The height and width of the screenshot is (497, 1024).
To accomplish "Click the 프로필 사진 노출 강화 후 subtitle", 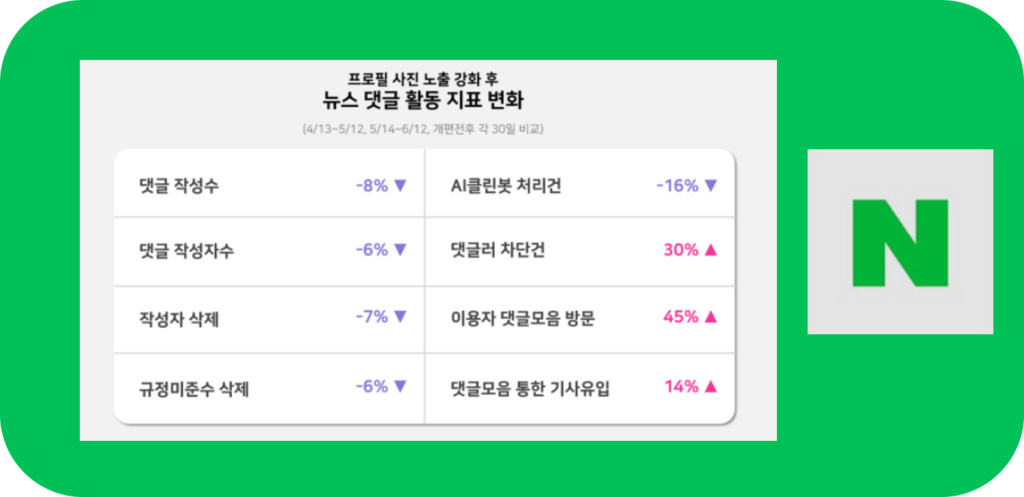I will 423,77.
